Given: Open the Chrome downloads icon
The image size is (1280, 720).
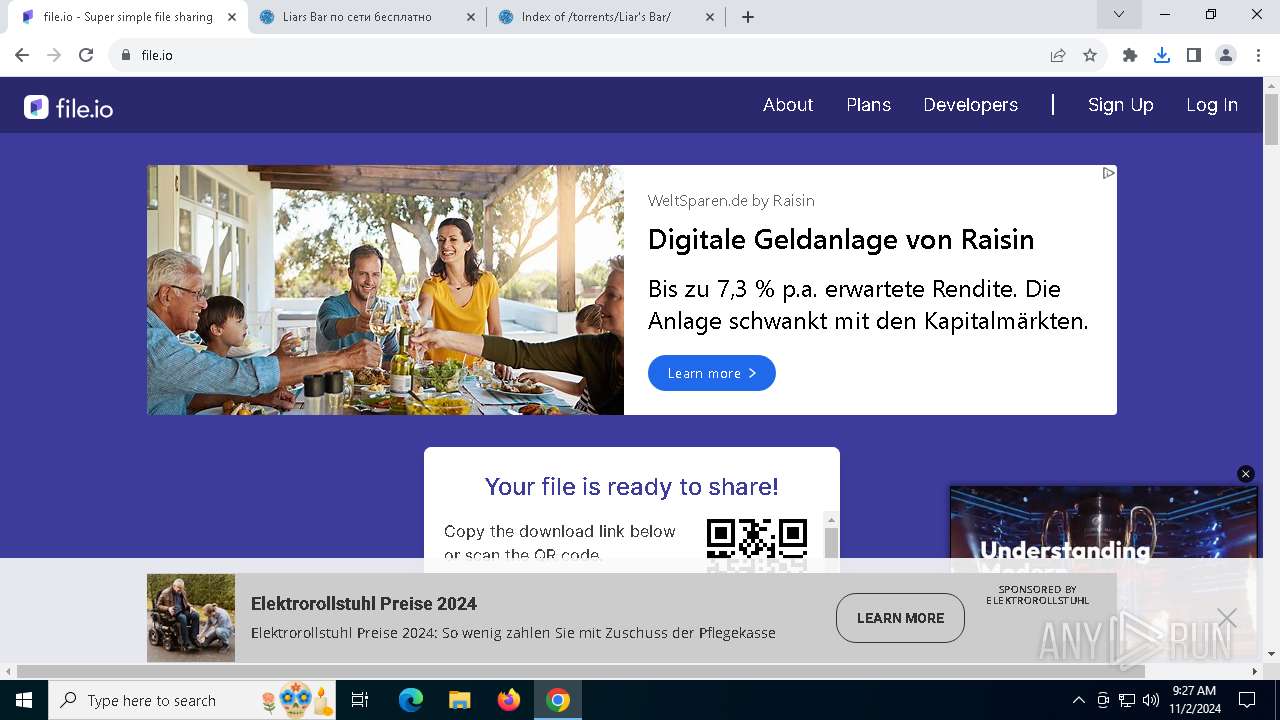Looking at the screenshot, I should 1162,55.
